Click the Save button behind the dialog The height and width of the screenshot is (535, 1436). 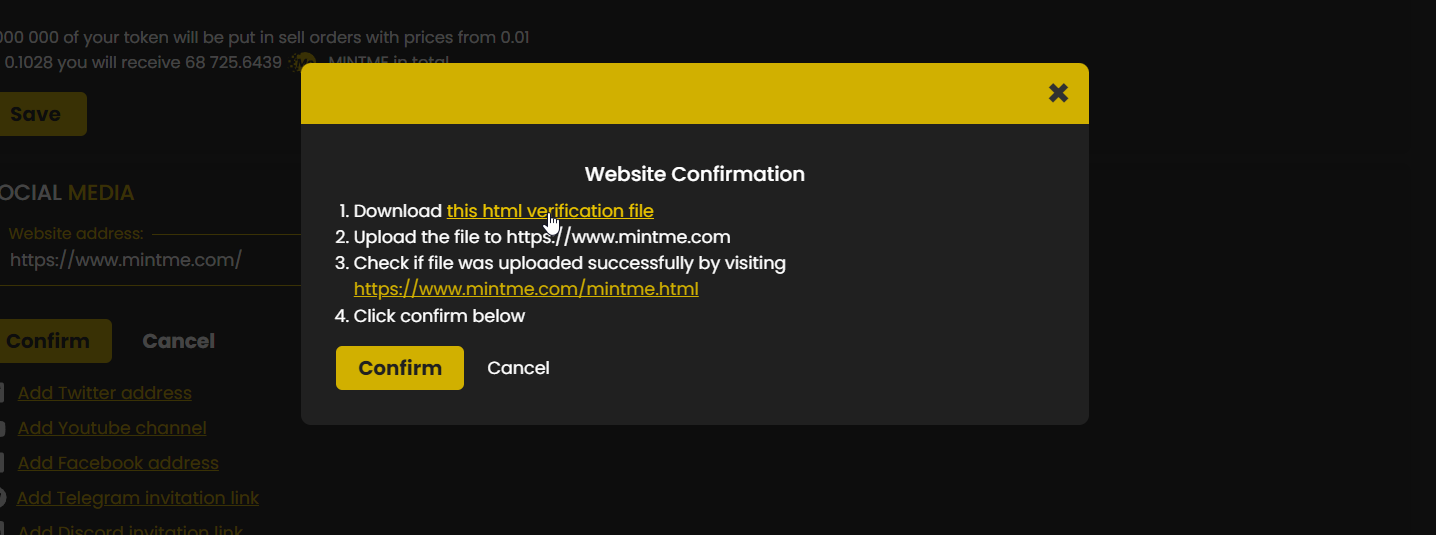pos(37,114)
